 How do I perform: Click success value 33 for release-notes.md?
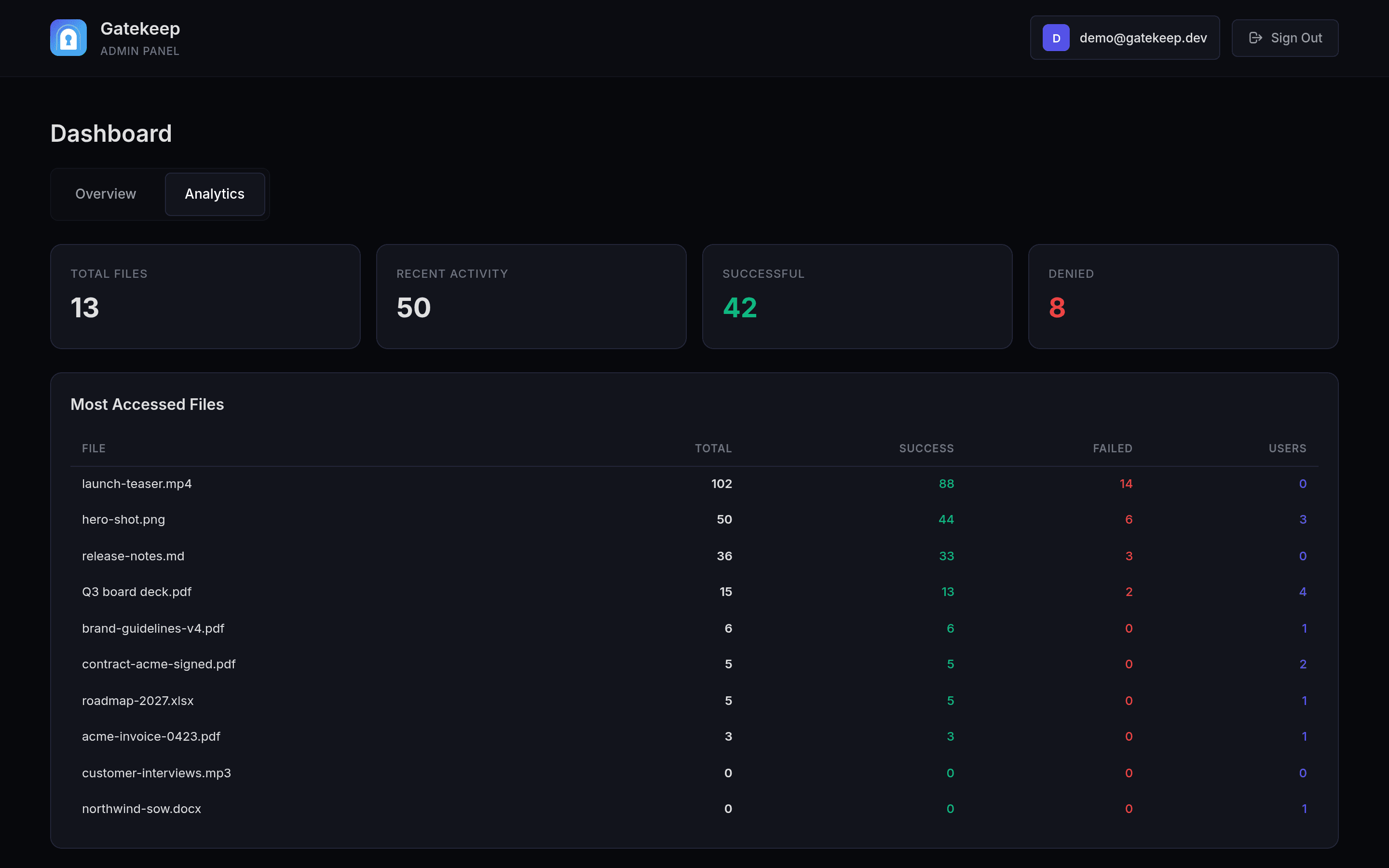pyautogui.click(x=946, y=556)
